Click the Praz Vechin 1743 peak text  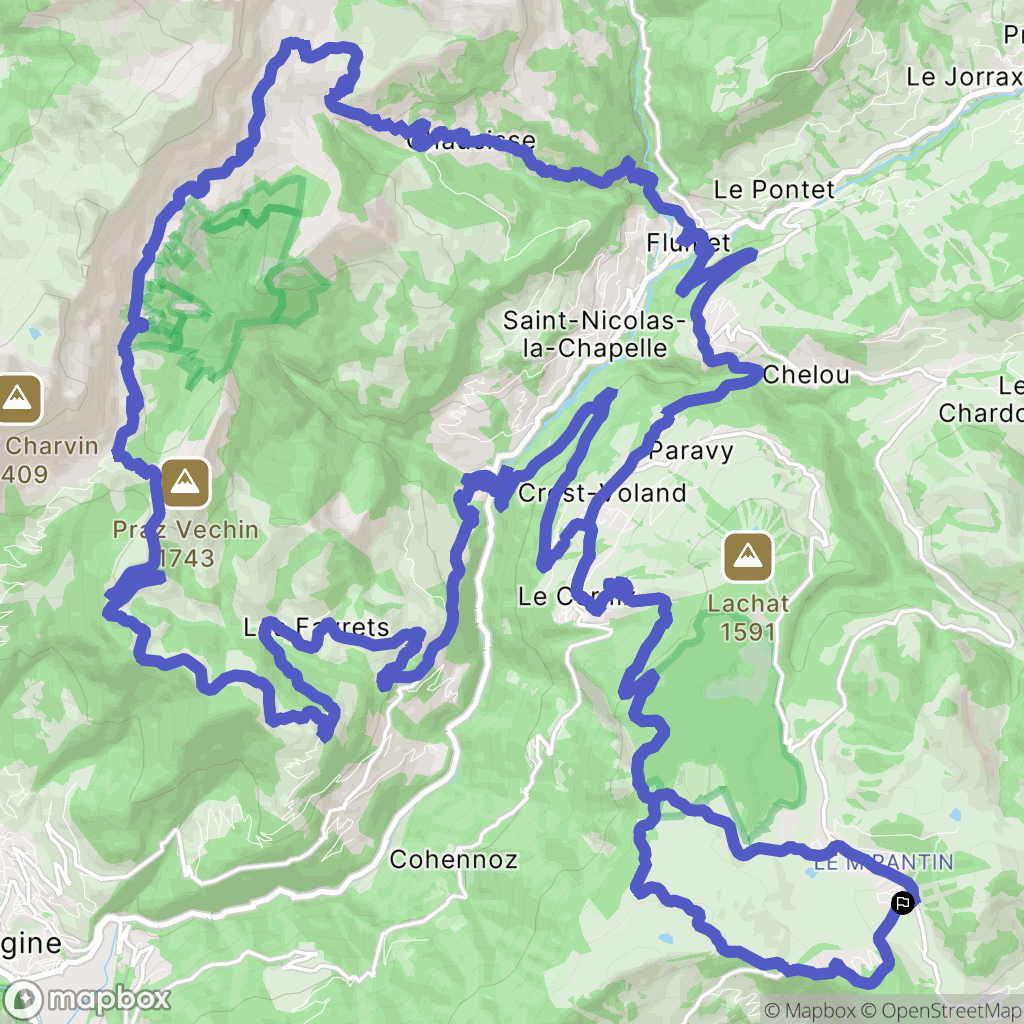coord(185,543)
